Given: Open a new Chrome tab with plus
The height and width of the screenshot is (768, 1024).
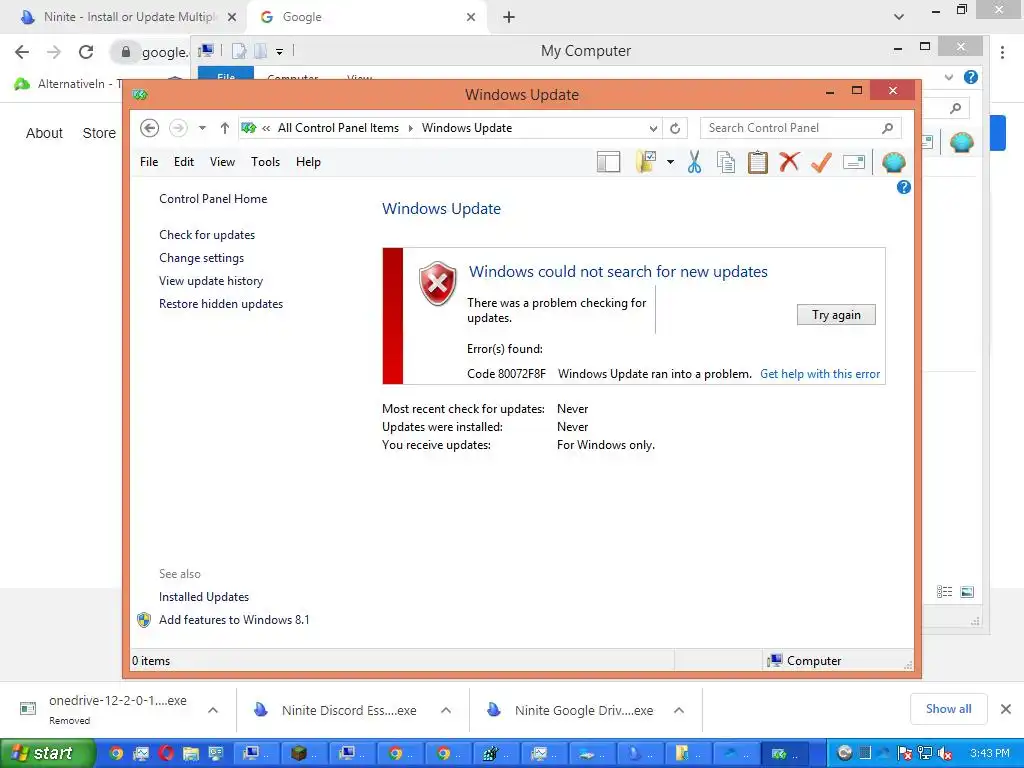Looking at the screenshot, I should pos(509,17).
